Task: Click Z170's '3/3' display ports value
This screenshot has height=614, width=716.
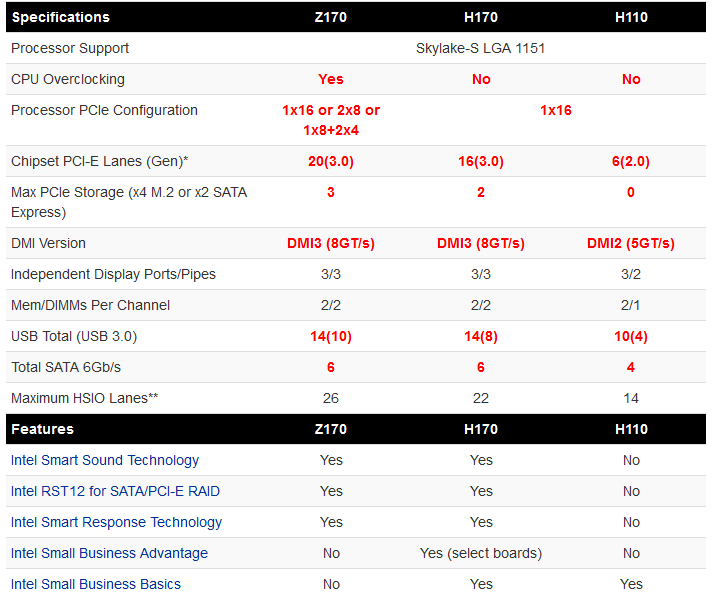Action: tap(331, 274)
